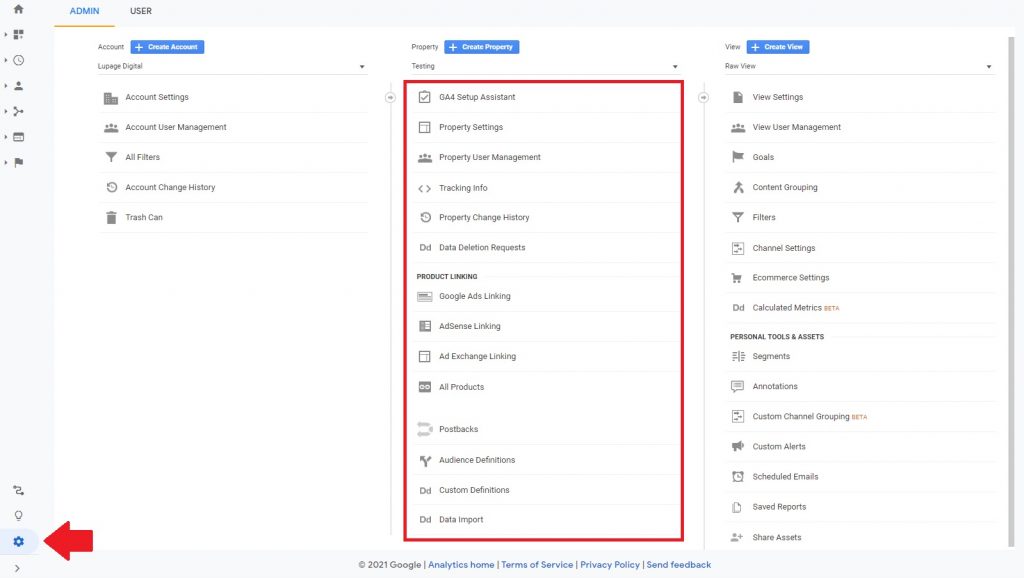The width and height of the screenshot is (1024, 578).
Task: Open Channel Settings
Action: click(x=784, y=248)
